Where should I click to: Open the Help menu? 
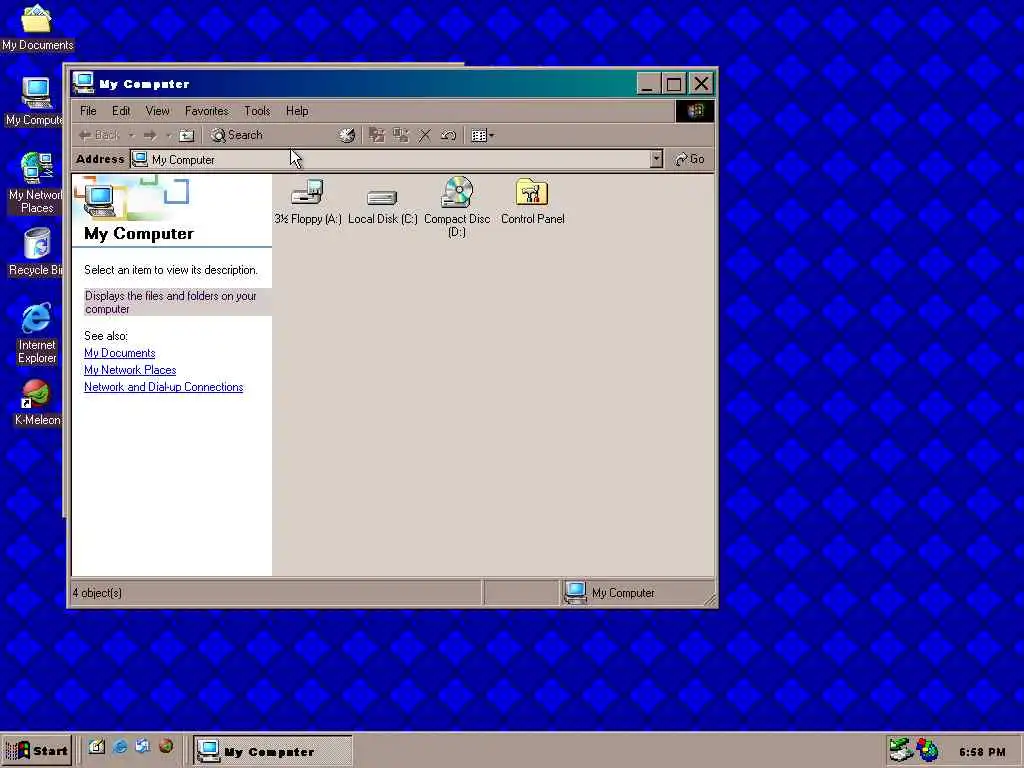(x=297, y=111)
